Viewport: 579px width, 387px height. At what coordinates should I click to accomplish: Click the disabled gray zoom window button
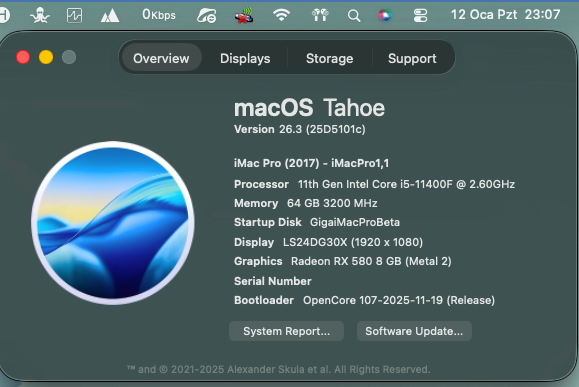pos(69,57)
